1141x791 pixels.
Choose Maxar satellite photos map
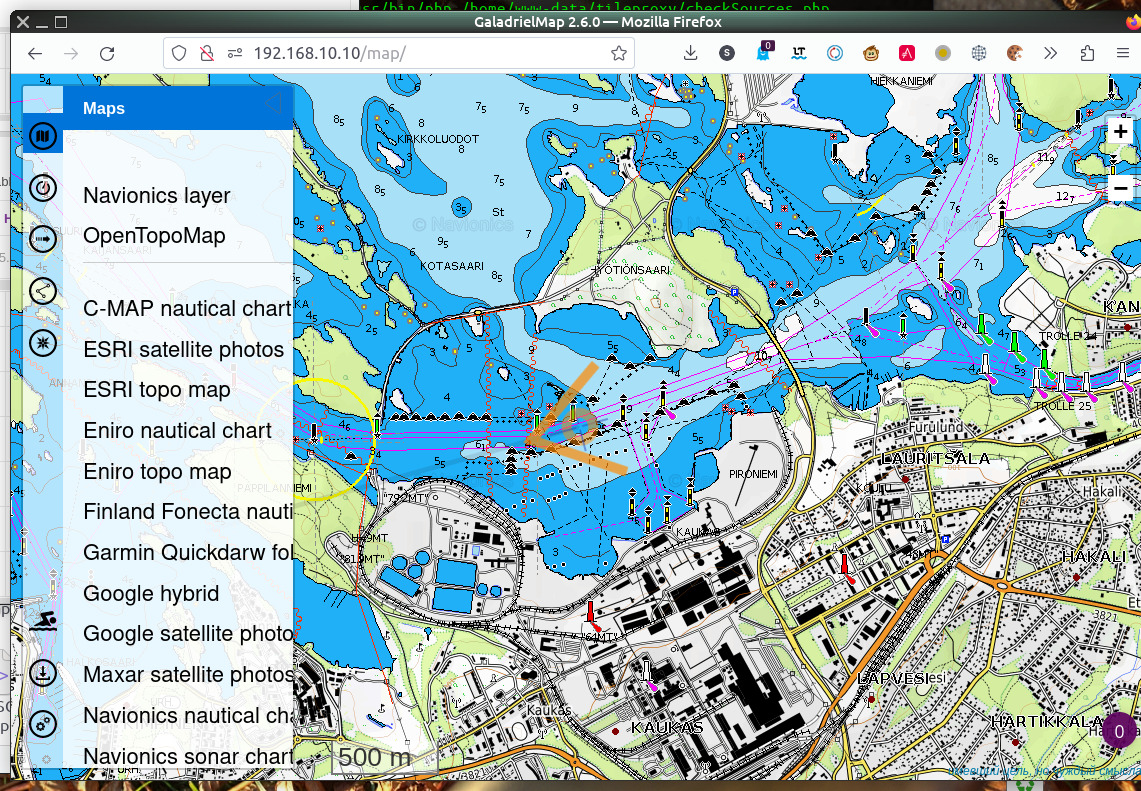tap(188, 674)
